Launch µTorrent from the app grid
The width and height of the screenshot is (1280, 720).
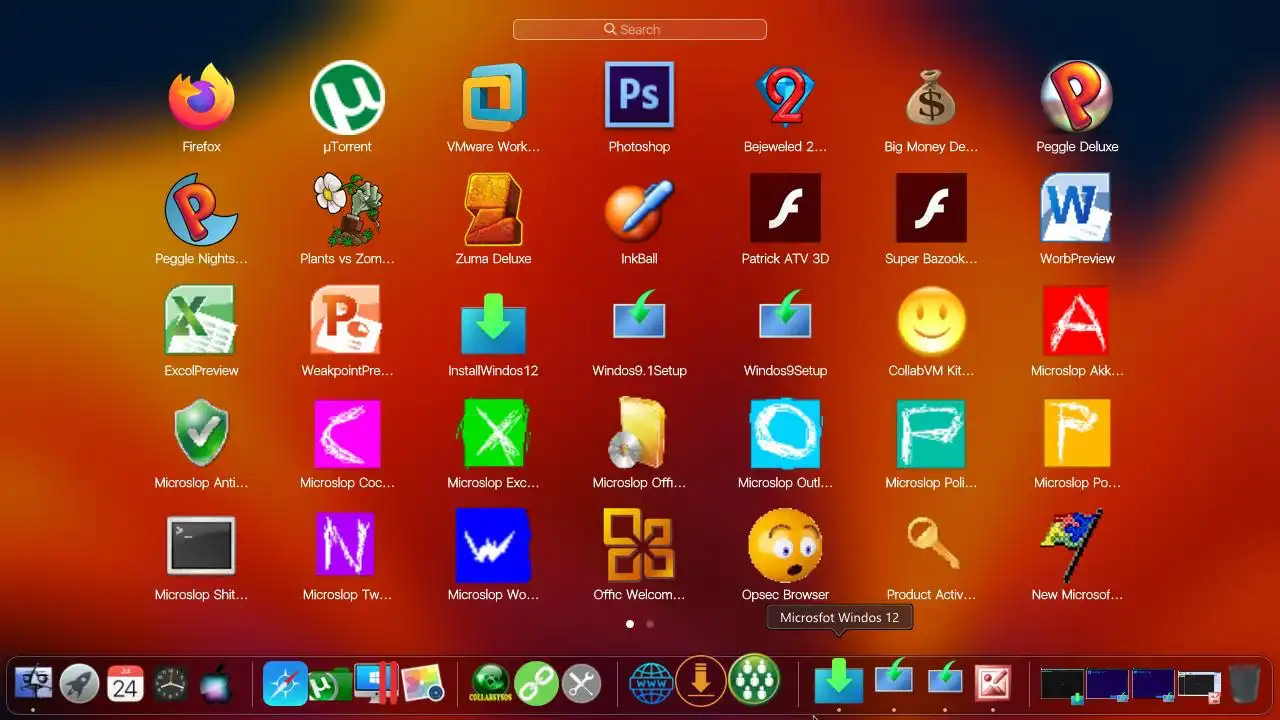coord(347,98)
